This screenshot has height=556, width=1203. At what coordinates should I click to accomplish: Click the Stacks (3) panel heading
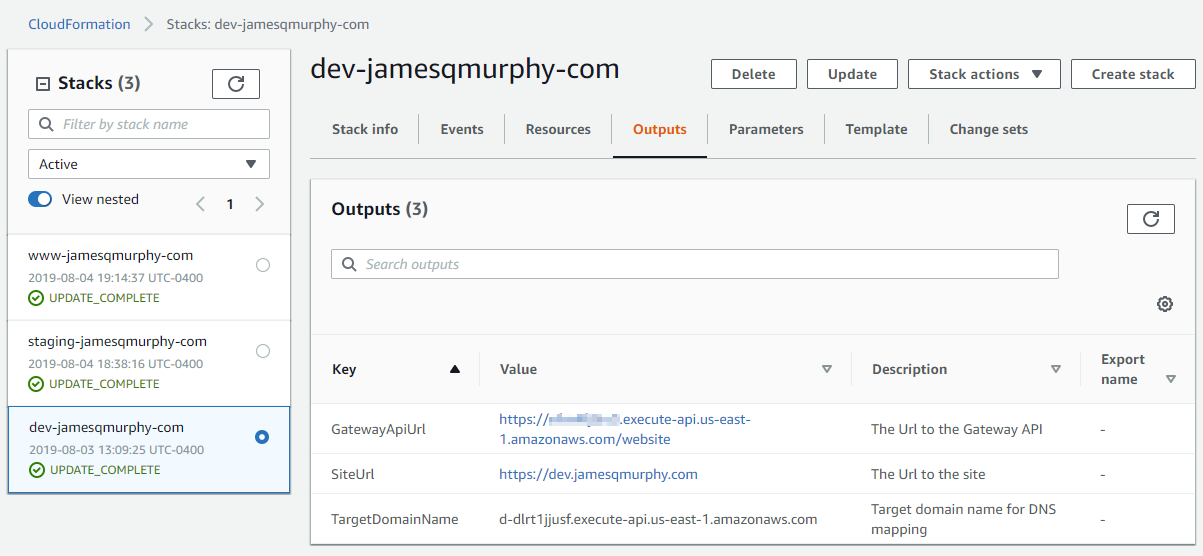(x=99, y=83)
